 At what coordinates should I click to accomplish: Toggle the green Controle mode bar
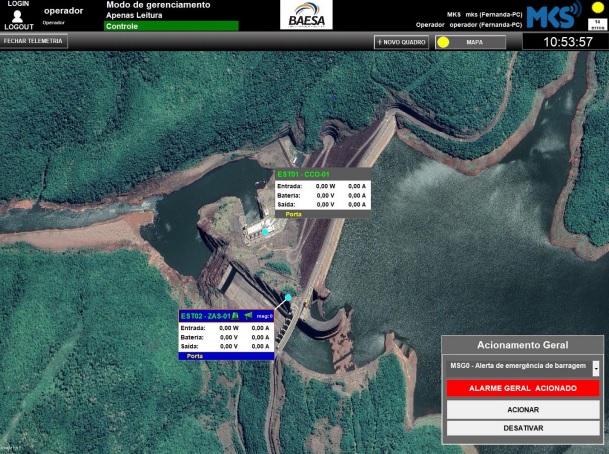(171, 26)
